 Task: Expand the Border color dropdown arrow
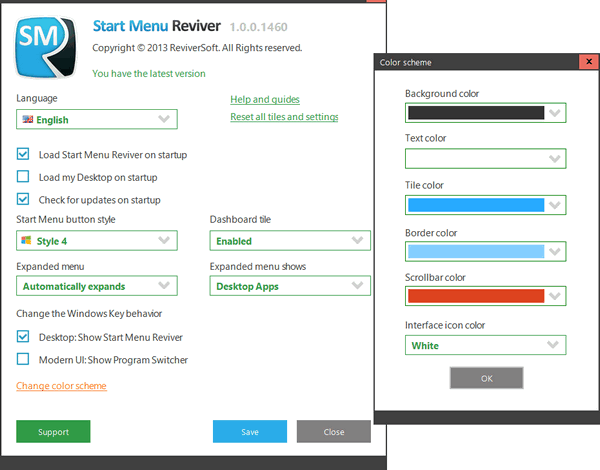(555, 251)
